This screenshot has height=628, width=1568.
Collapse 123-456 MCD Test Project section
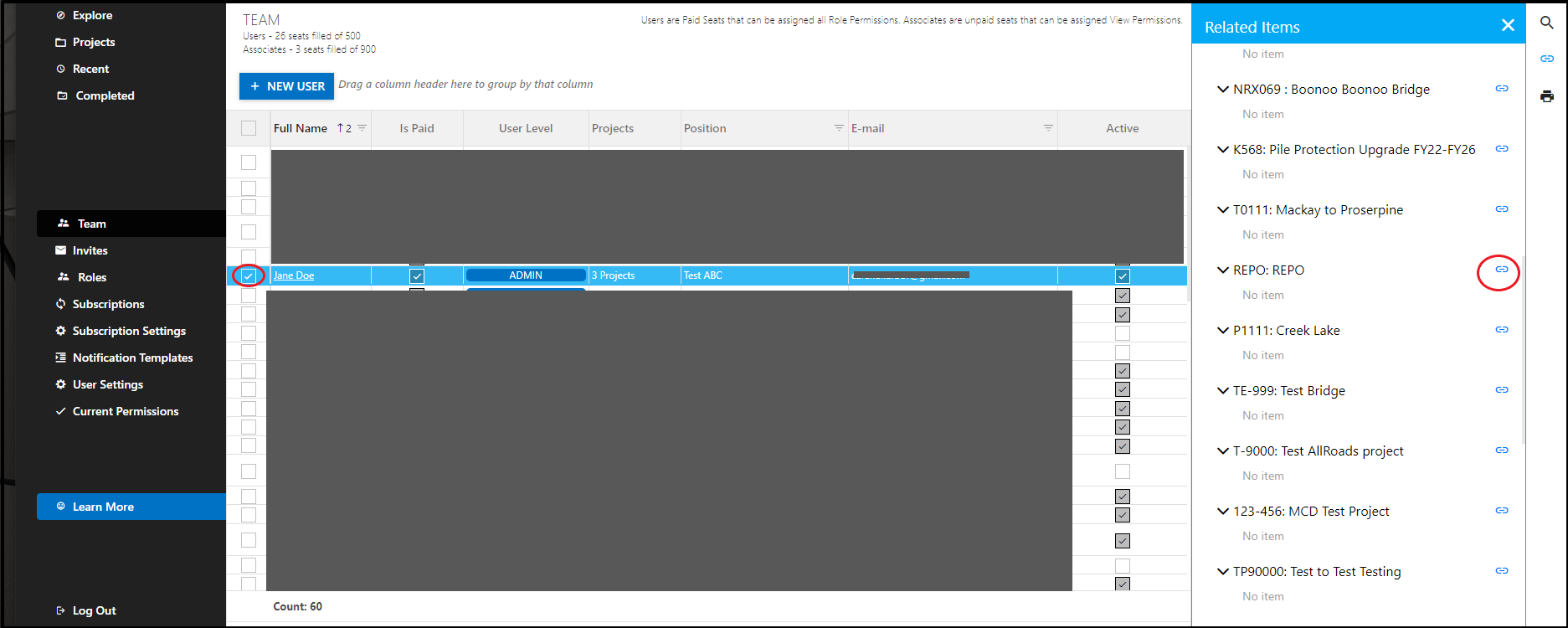[x=1223, y=512]
